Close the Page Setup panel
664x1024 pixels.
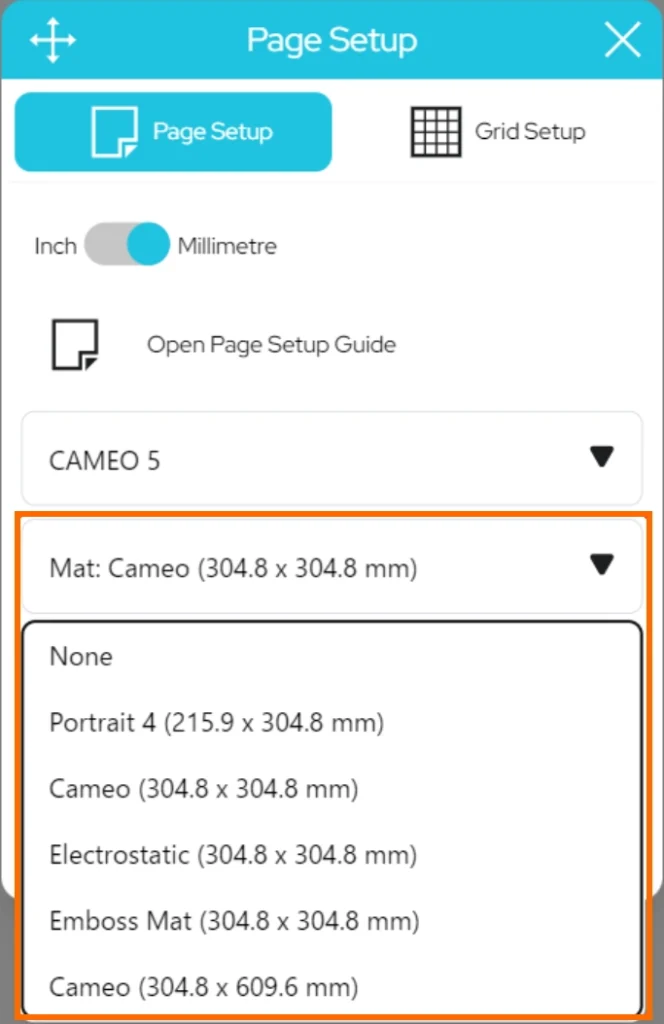(x=622, y=41)
